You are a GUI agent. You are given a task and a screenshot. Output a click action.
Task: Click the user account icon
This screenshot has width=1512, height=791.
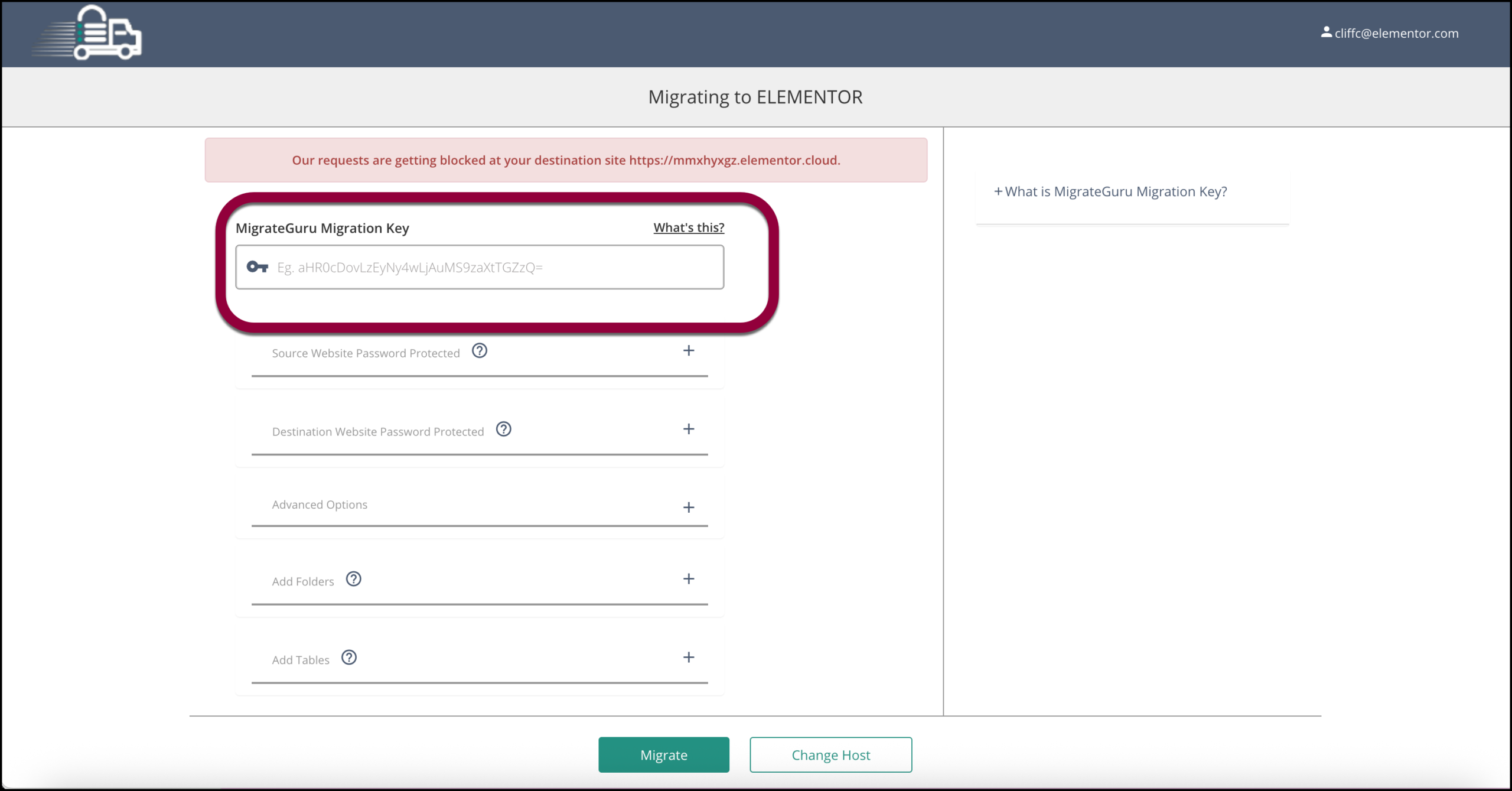1326,32
